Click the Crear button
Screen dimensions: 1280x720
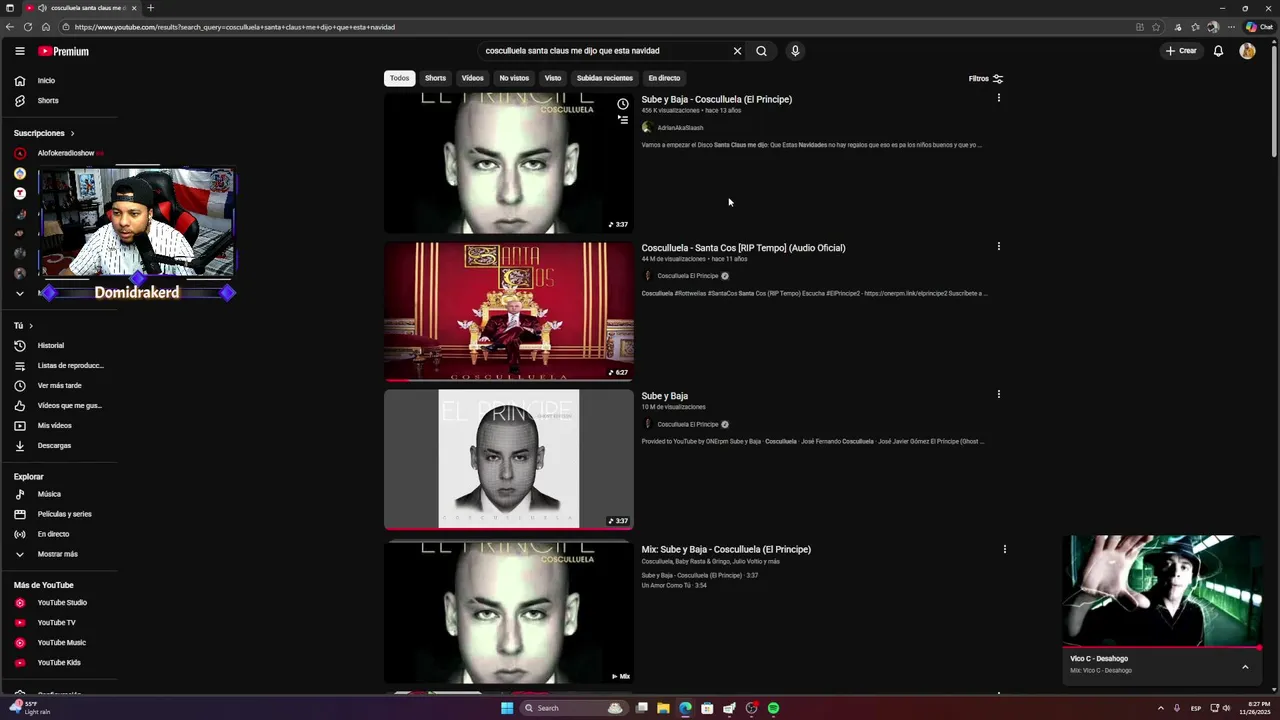pyautogui.click(x=1181, y=51)
